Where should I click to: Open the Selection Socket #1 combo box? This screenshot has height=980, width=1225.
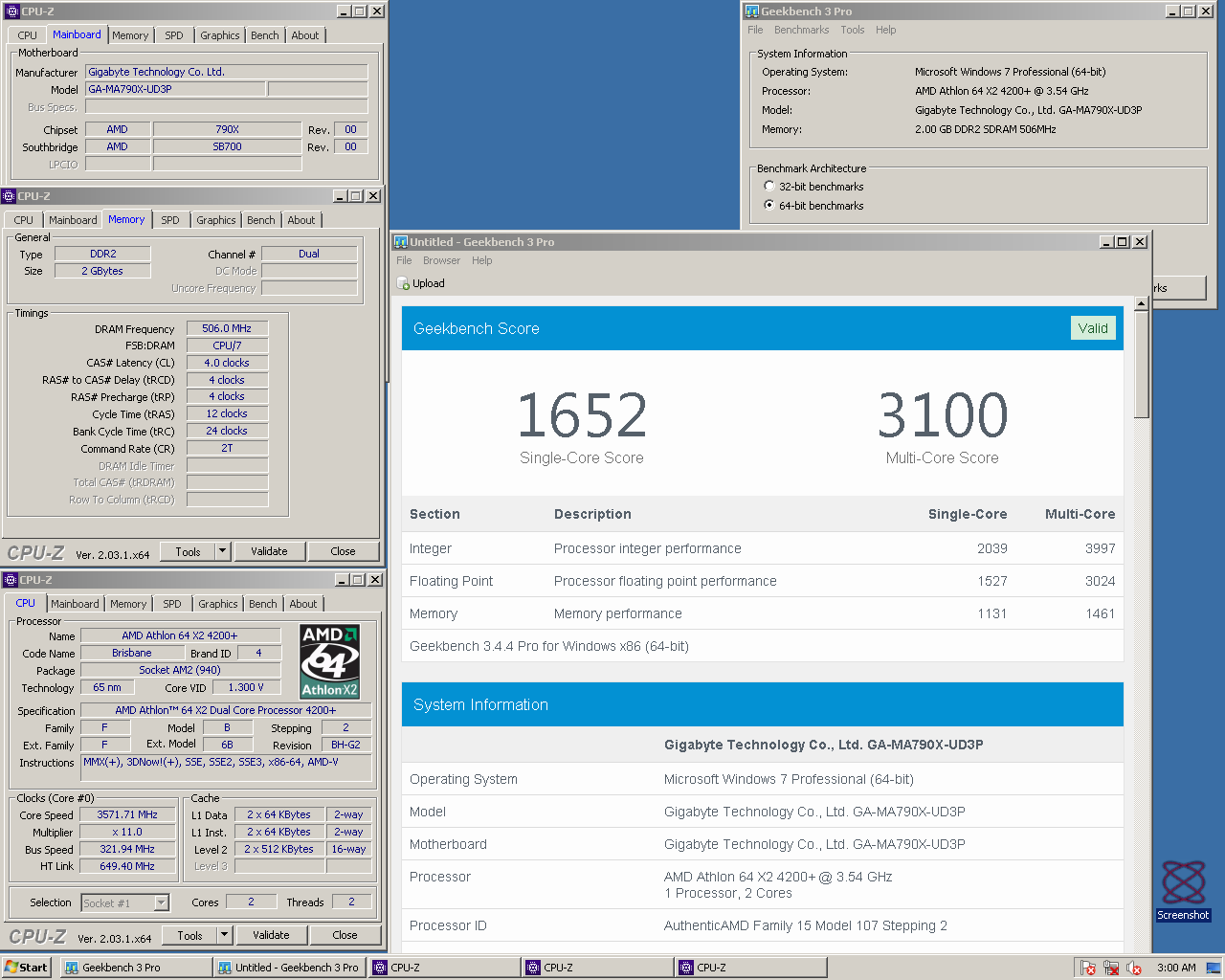point(124,902)
